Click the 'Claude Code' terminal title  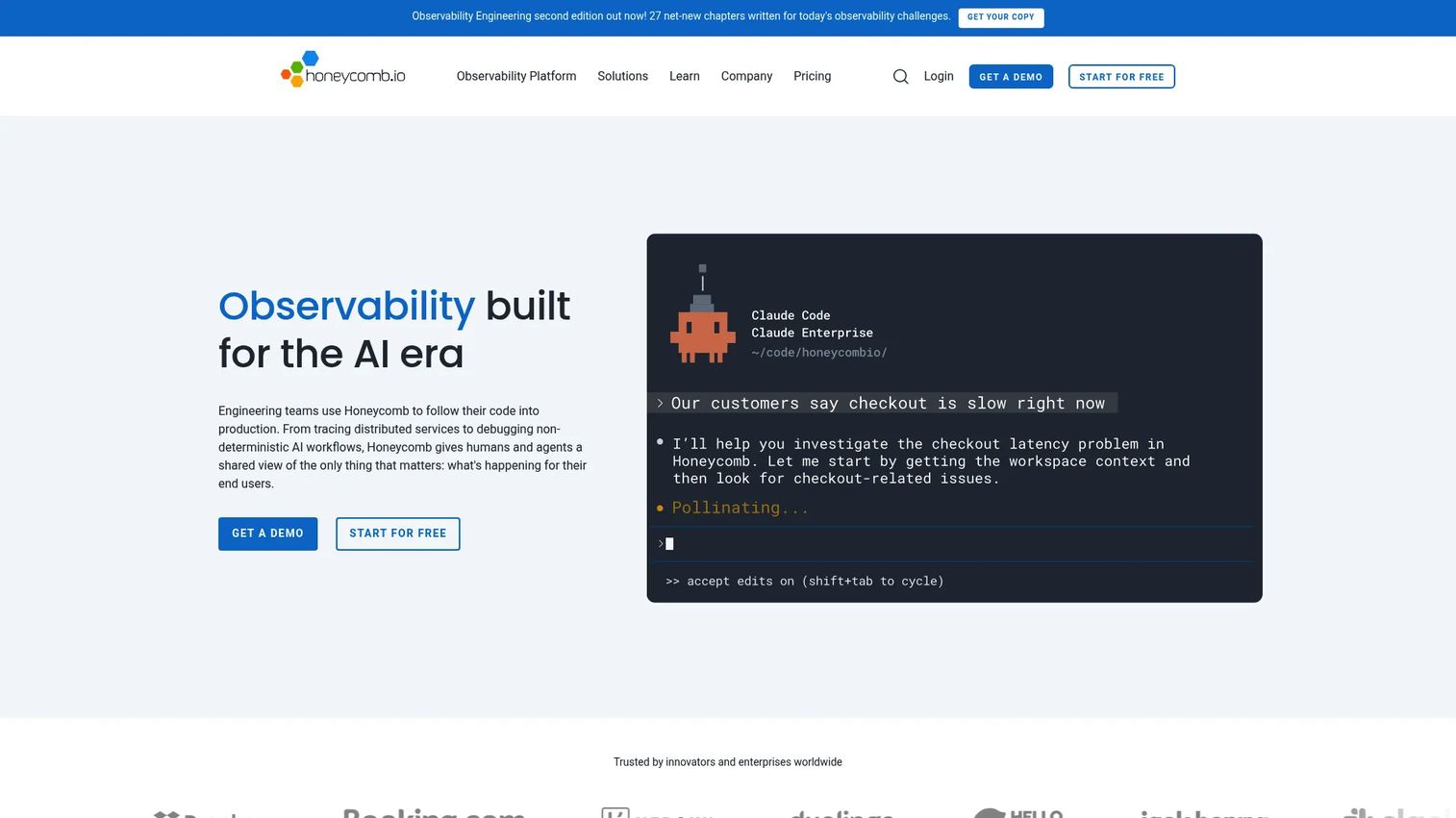(x=791, y=315)
